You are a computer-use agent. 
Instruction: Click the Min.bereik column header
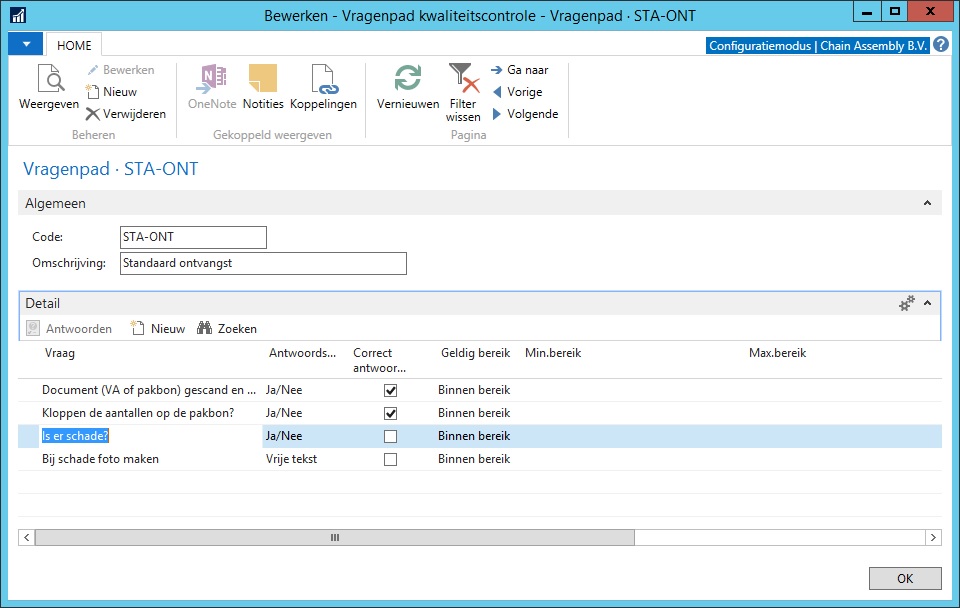tap(553, 353)
